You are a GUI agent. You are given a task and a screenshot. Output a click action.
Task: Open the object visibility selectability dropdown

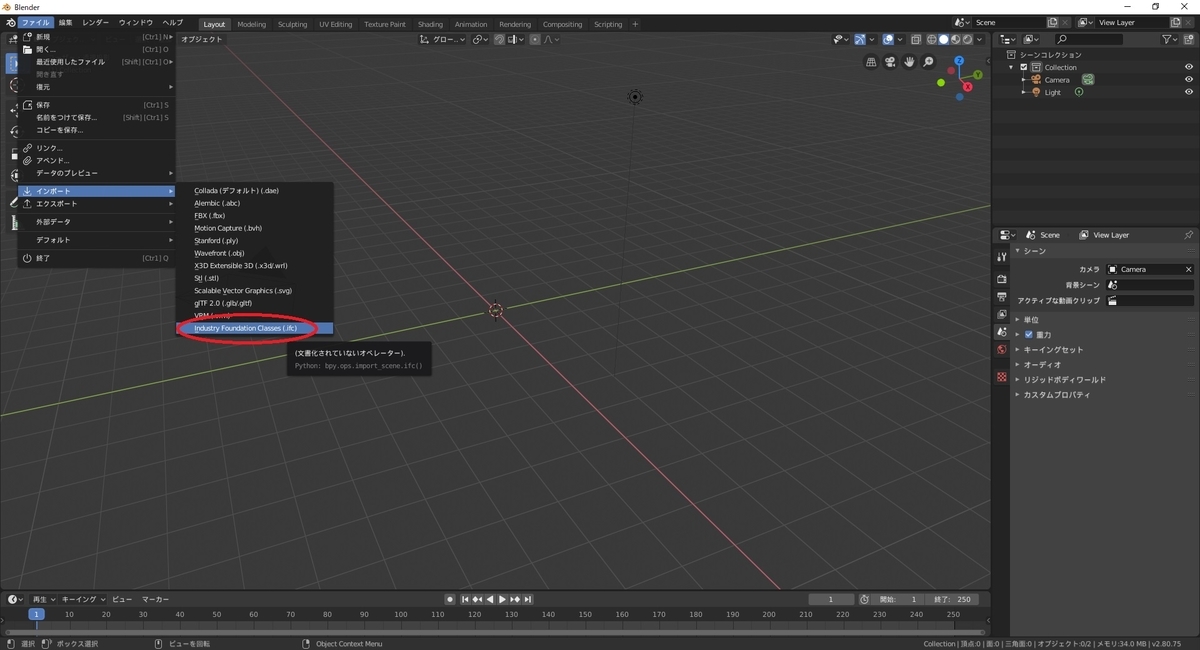pyautogui.click(x=843, y=39)
